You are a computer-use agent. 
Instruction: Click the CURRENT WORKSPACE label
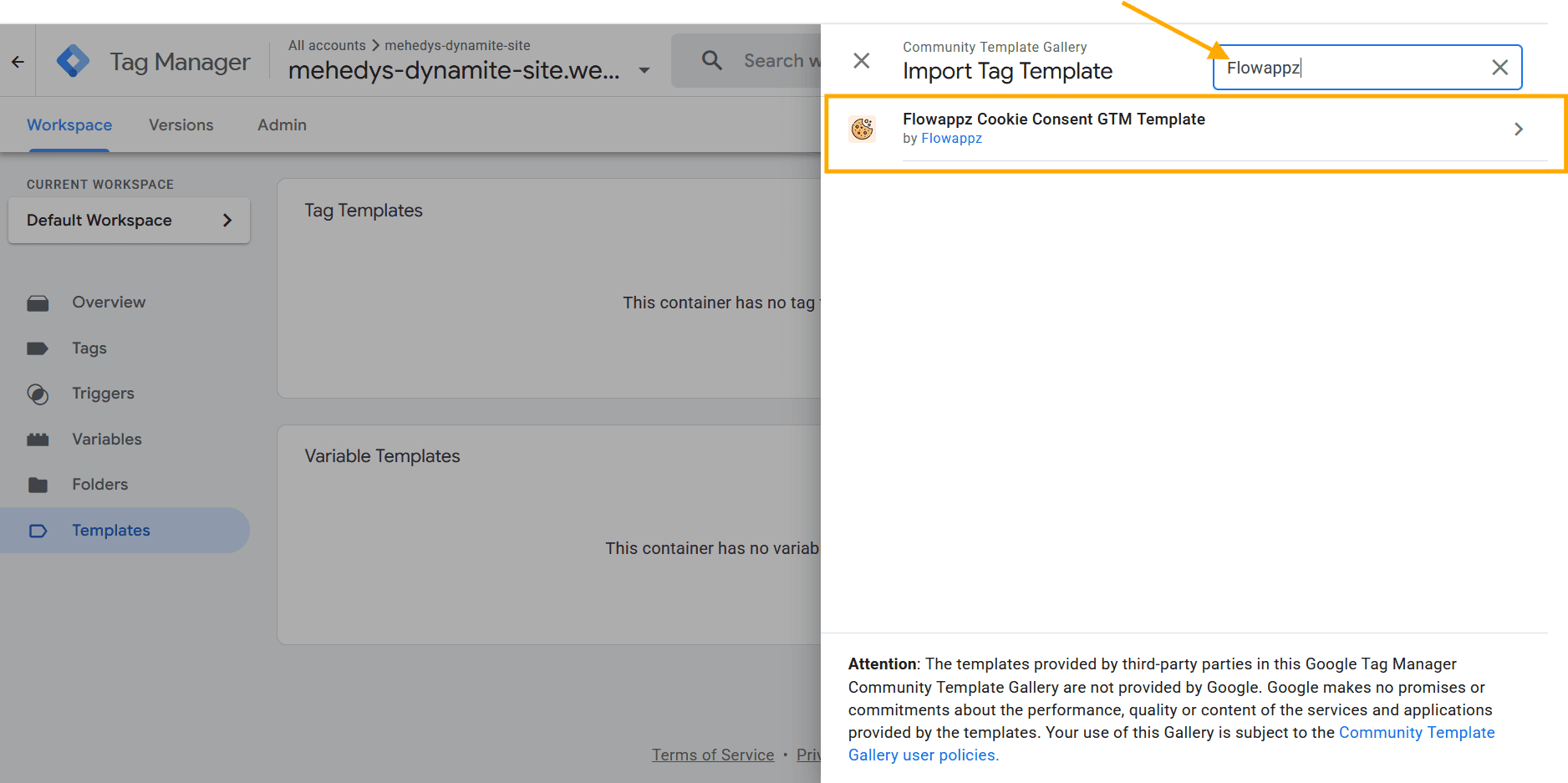[100, 185]
